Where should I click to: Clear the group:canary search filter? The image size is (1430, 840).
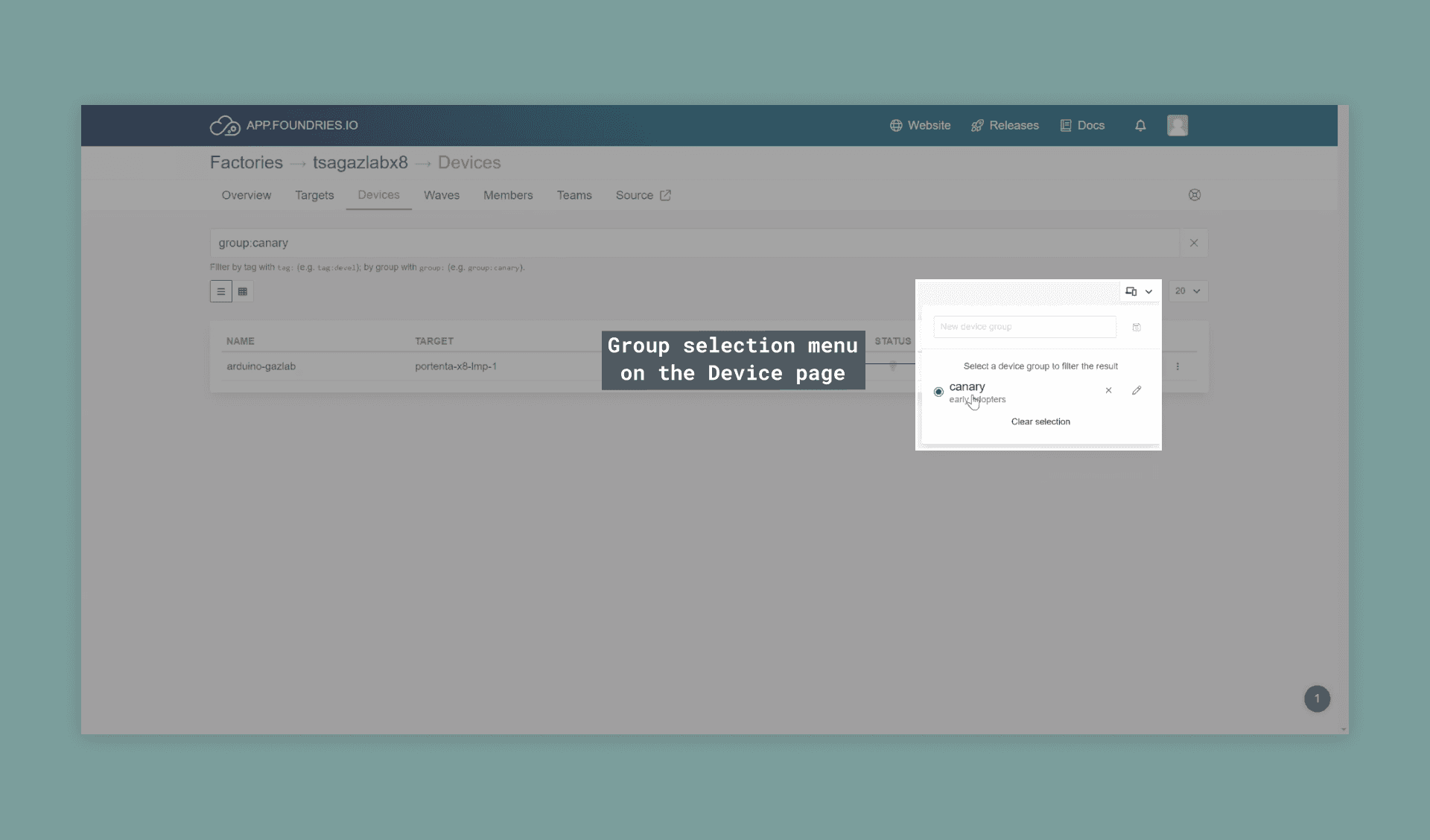(1194, 243)
